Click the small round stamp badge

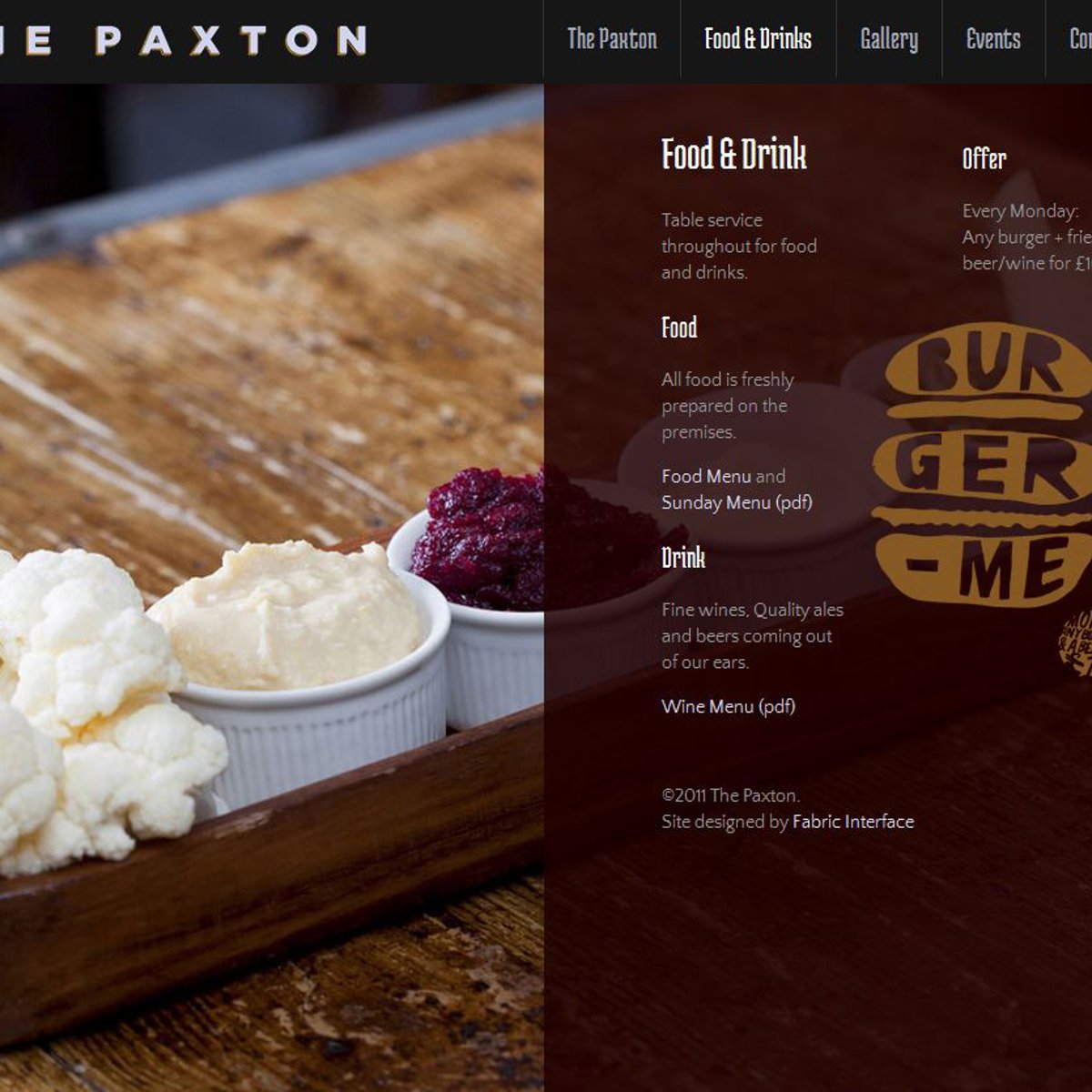pyautogui.click(x=1076, y=642)
